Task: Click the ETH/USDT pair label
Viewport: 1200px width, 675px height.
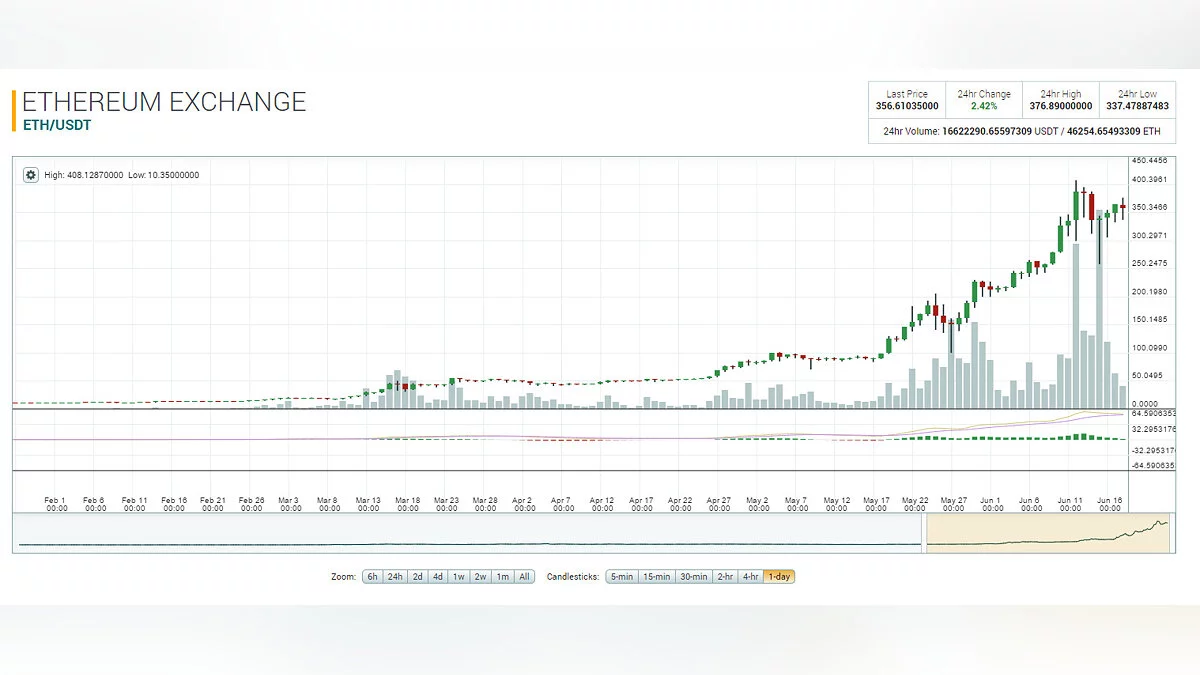Action: pos(57,125)
